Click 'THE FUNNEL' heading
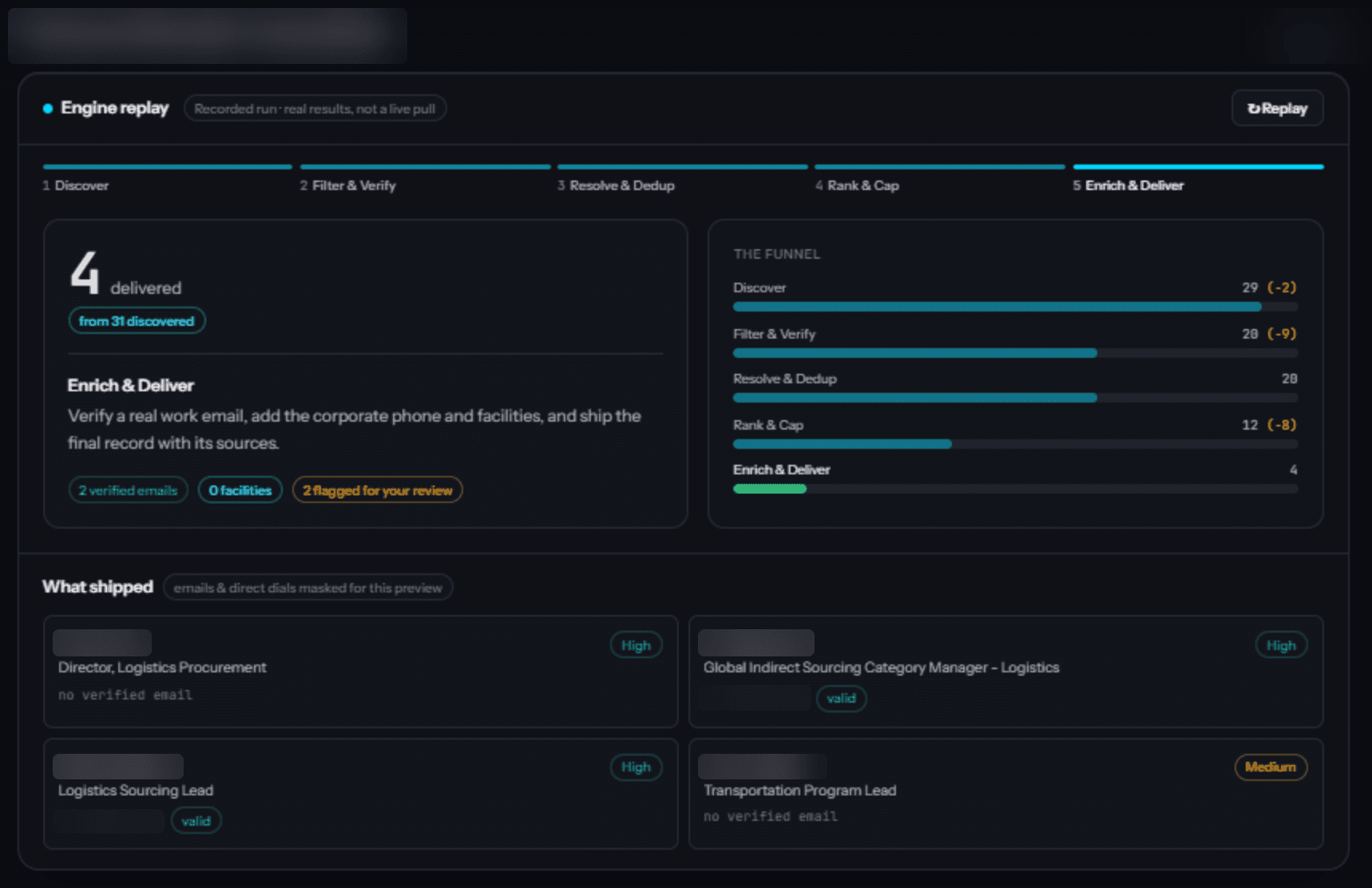 776,254
